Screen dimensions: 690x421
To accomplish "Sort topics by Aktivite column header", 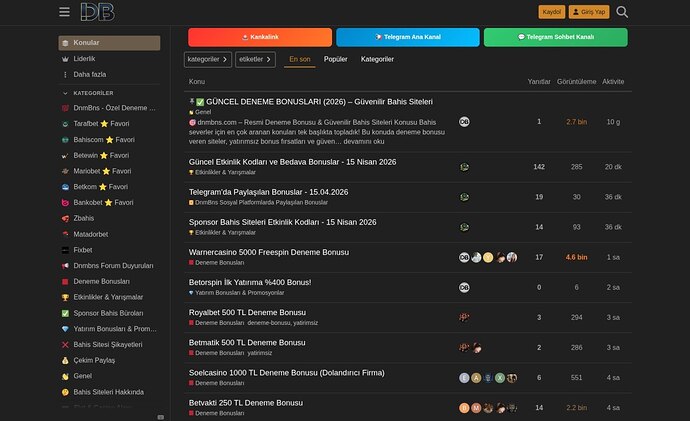I will pos(613,82).
